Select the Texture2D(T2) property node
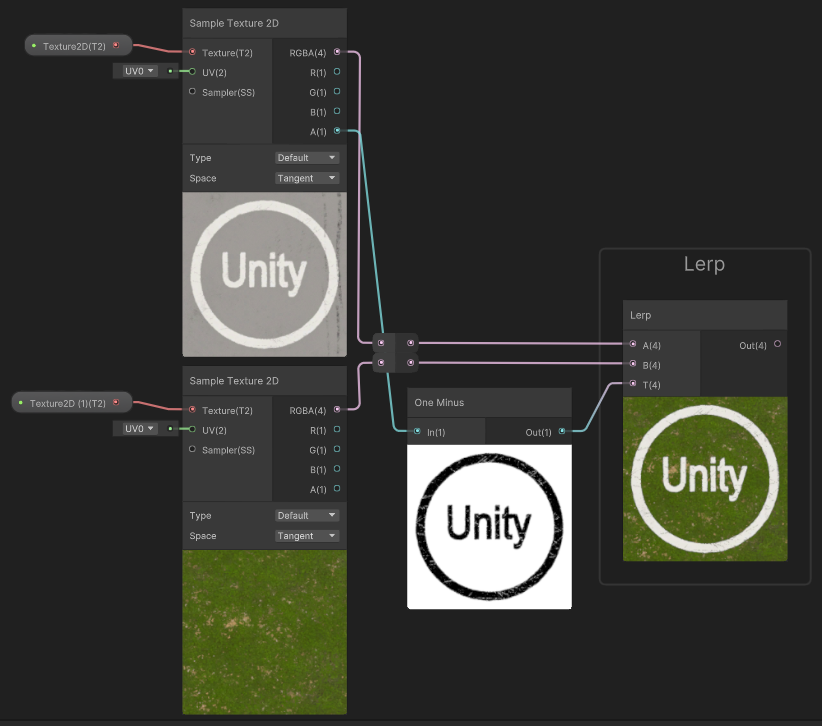This screenshot has width=822, height=726. pyautogui.click(x=78, y=46)
